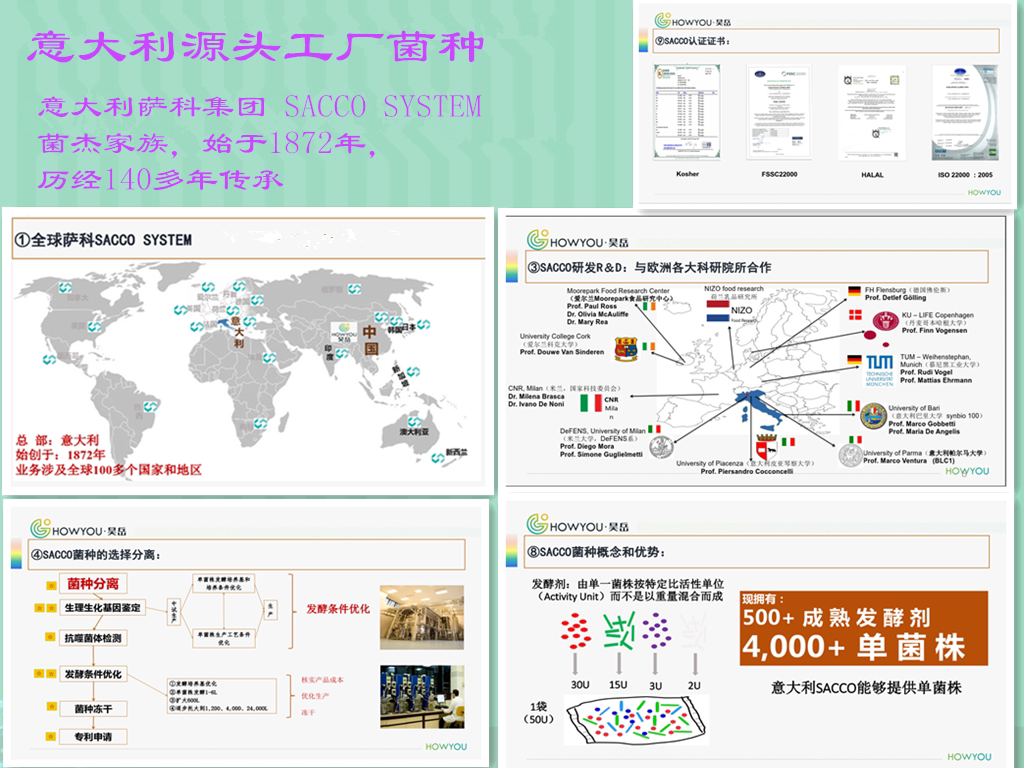The image size is (1024, 768).
Task: Click the name Prof. Douwe Van Sinderen
Action: click(x=562, y=351)
